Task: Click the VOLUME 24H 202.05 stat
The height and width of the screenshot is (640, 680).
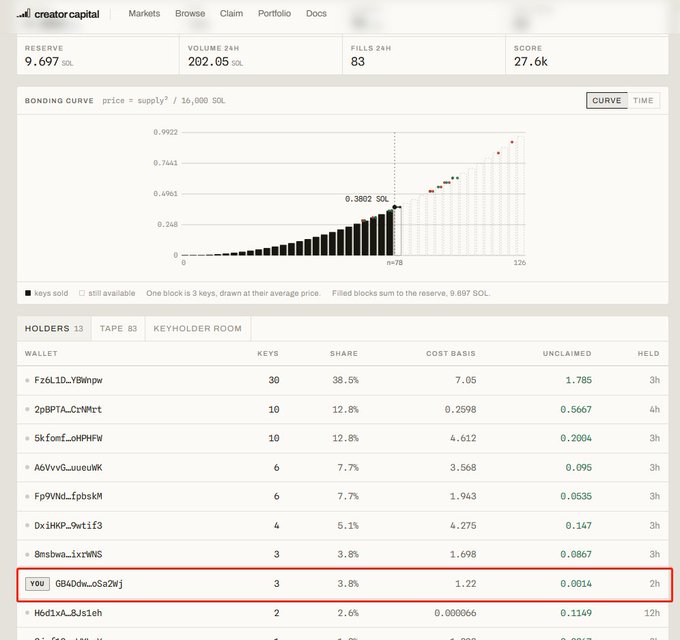Action: (261, 56)
